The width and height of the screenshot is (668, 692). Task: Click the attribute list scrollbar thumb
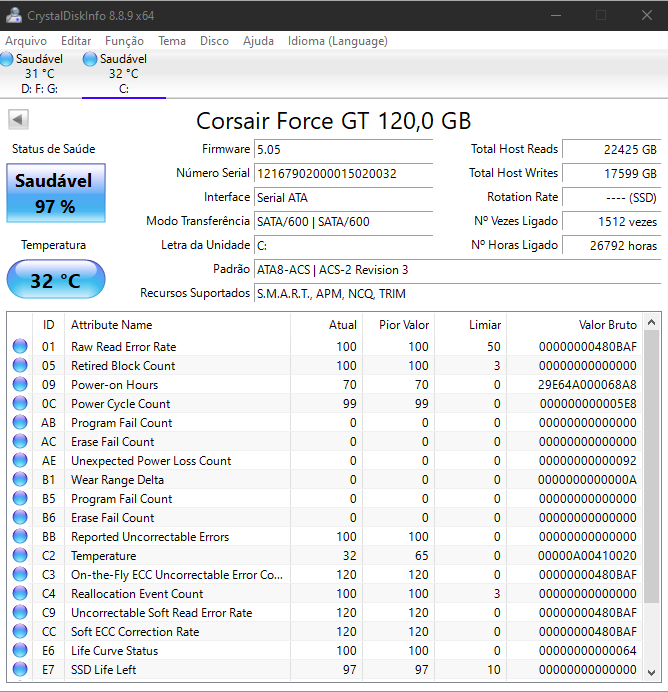(652, 467)
